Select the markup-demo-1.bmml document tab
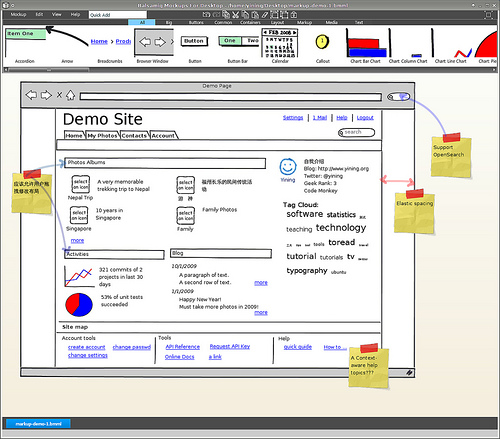 coord(38,424)
